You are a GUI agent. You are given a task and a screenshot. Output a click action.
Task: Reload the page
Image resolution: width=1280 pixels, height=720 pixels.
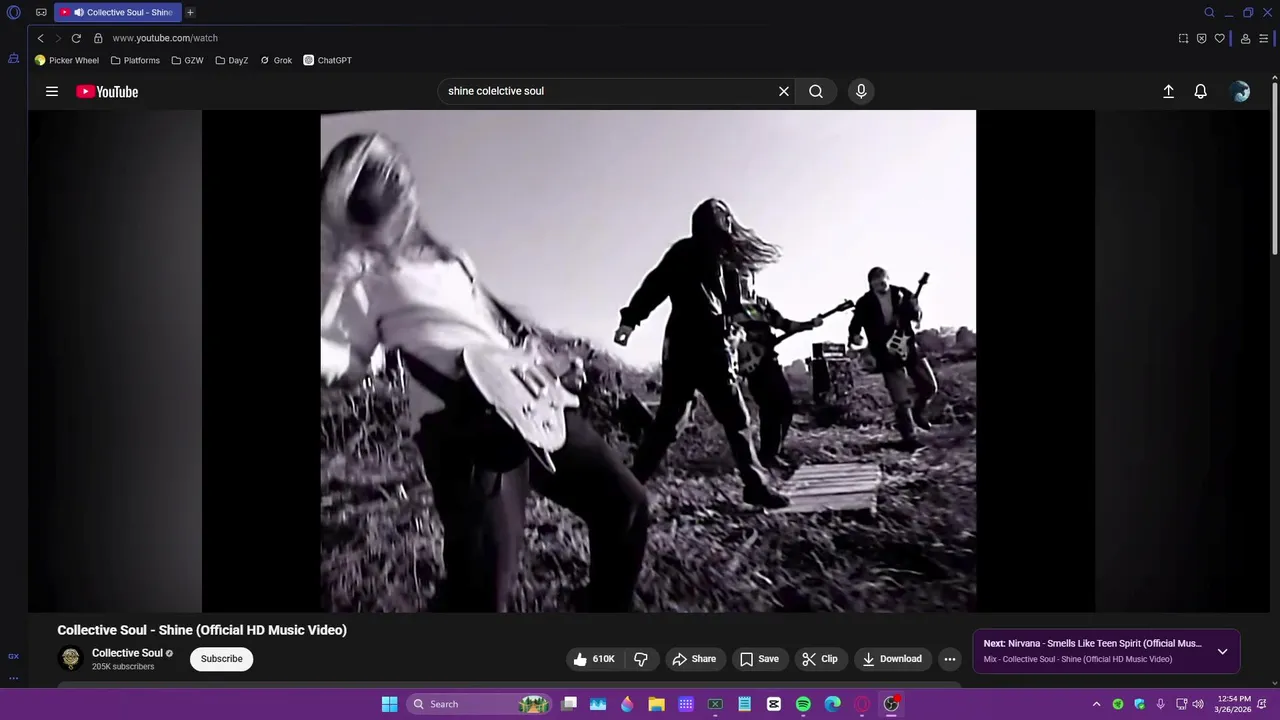(76, 38)
